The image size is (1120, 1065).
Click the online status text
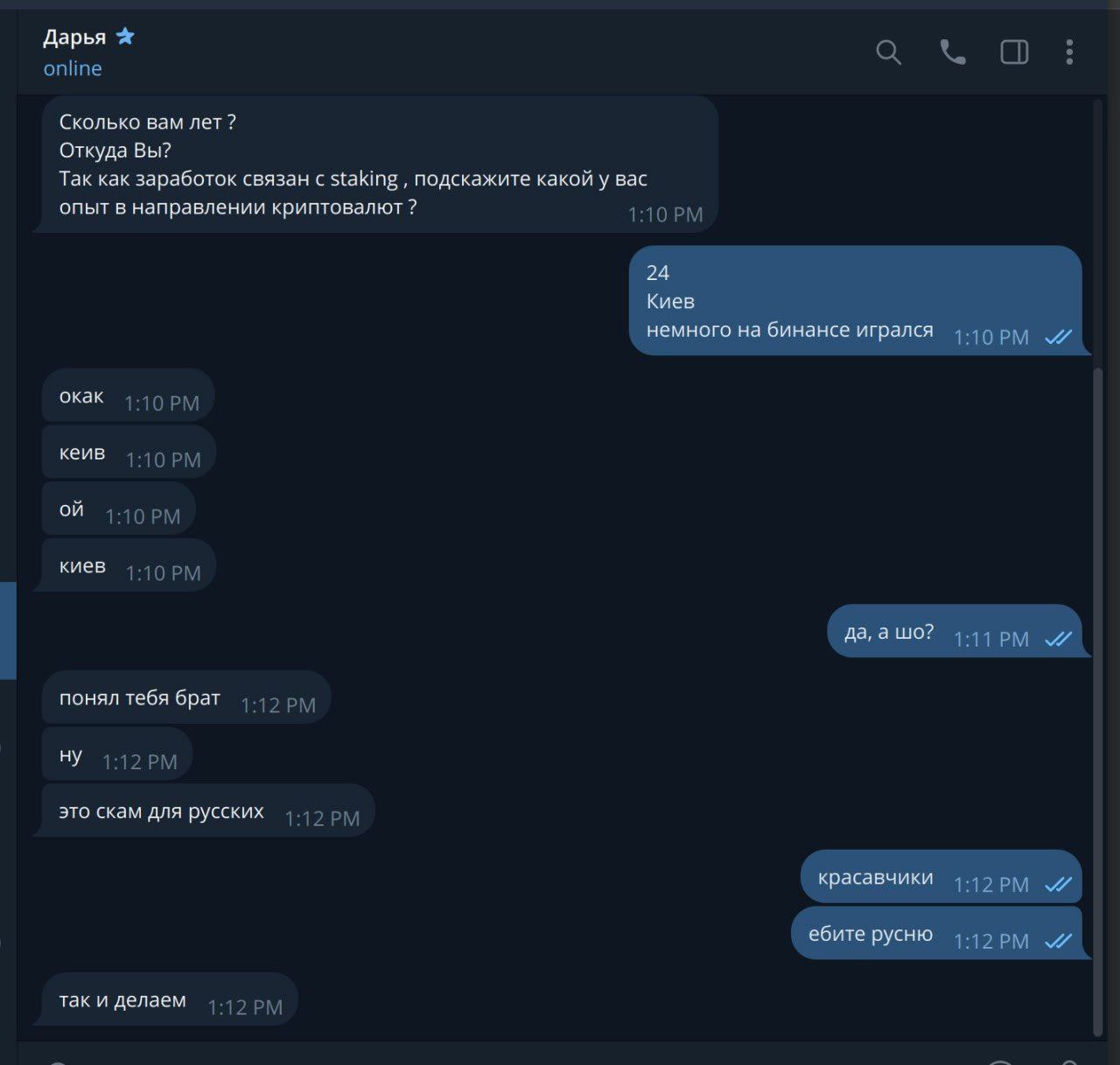[73, 68]
